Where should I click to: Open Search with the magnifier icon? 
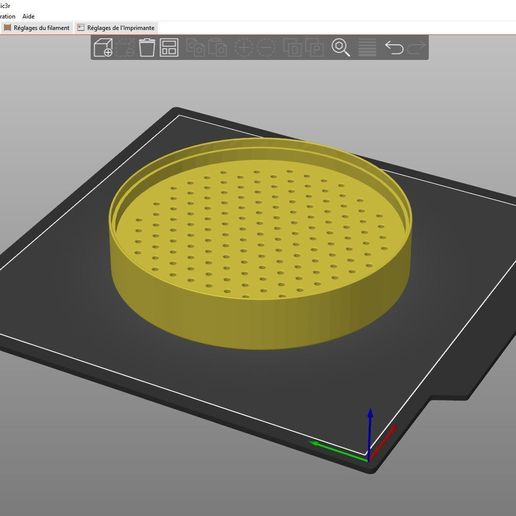pos(341,48)
